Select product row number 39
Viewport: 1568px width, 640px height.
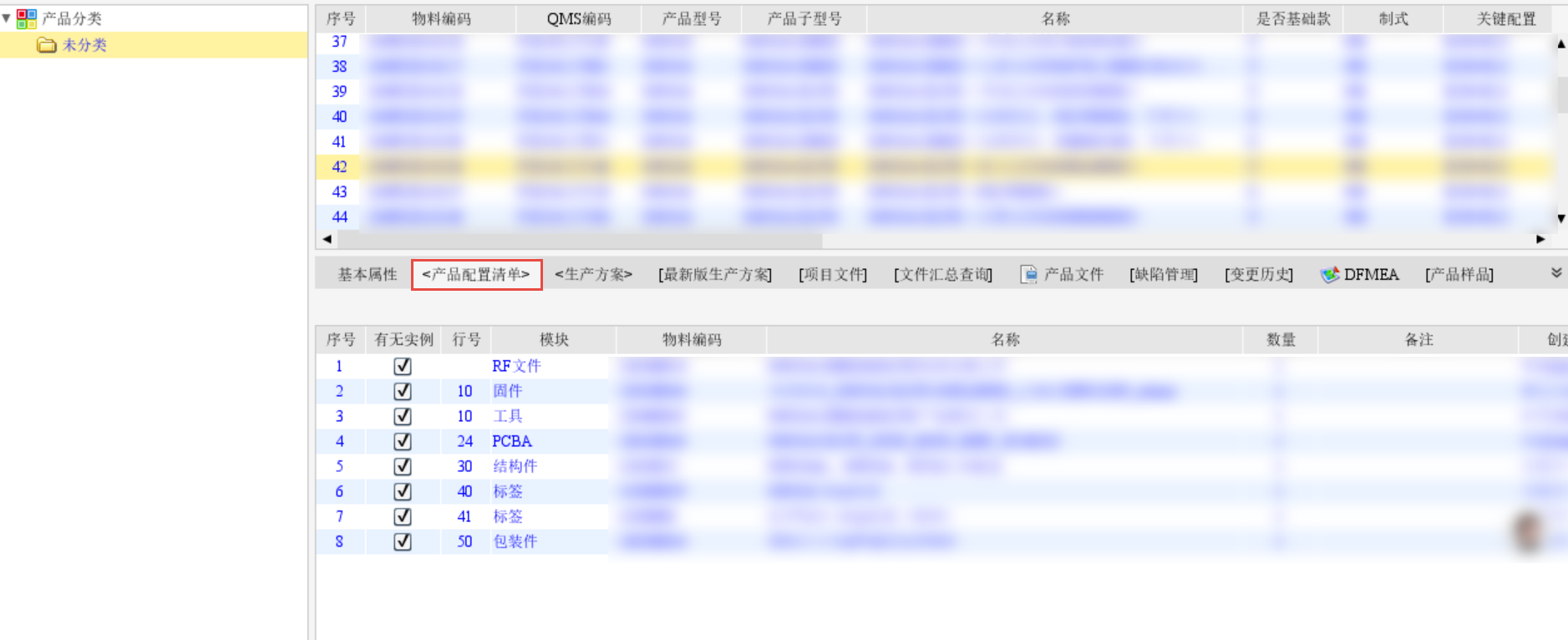coord(340,92)
